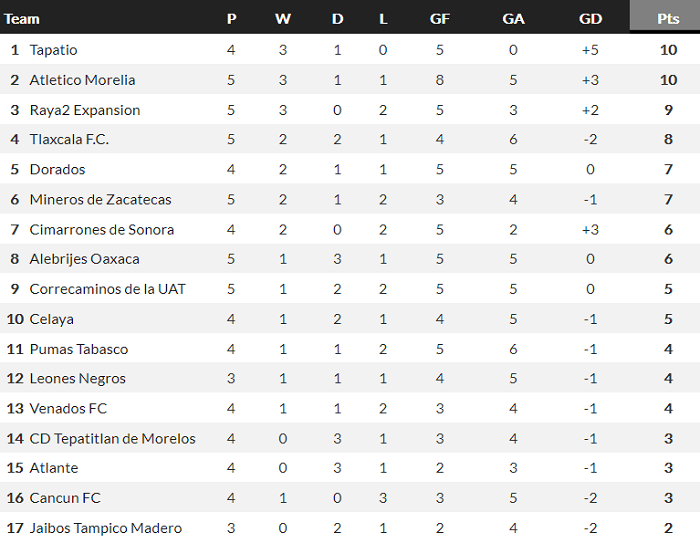The height and width of the screenshot is (543, 700).
Task: Open Correcaminos de la UAT link
Action: [x=107, y=289]
